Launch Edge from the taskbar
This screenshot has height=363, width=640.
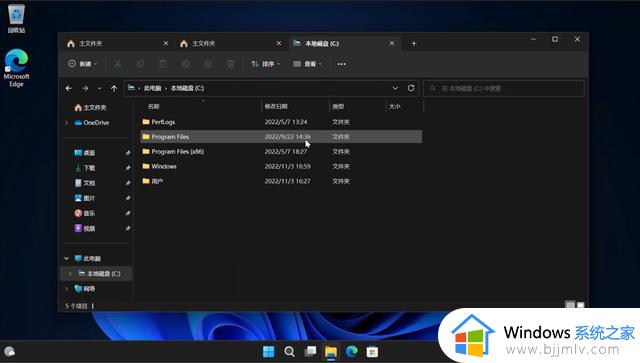pos(352,352)
